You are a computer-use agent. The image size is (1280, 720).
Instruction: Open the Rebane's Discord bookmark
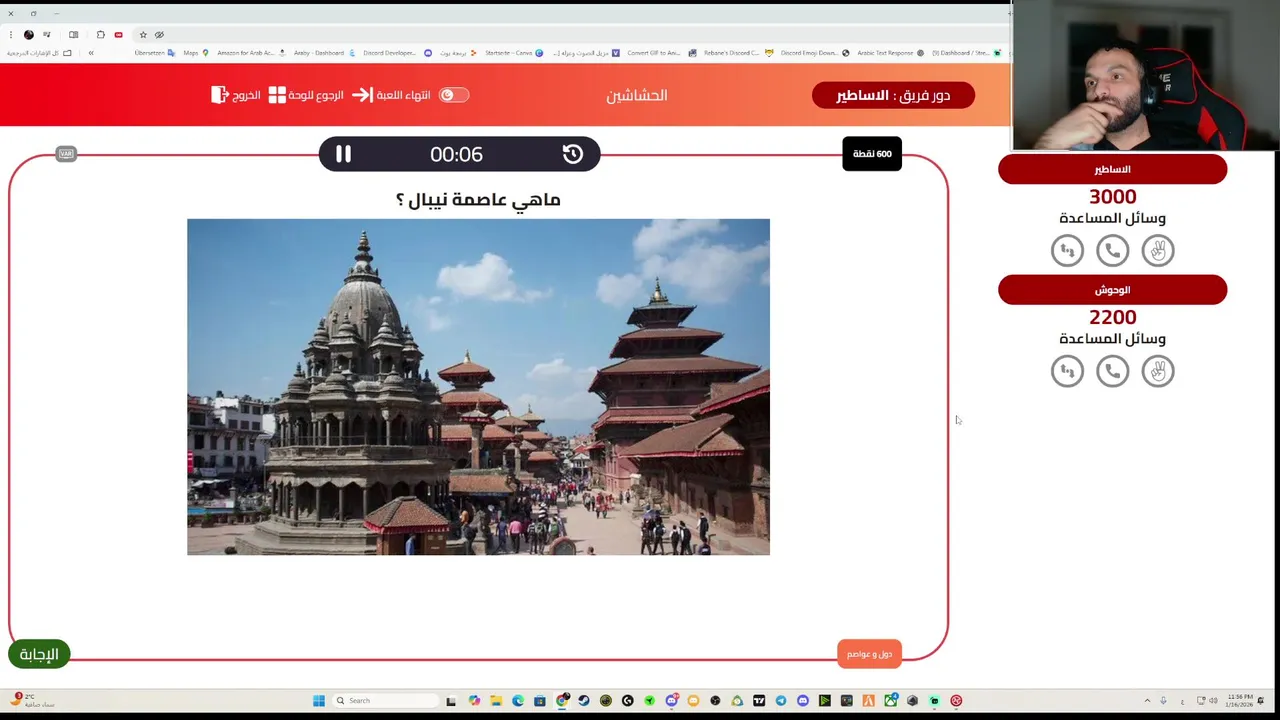pos(737,53)
